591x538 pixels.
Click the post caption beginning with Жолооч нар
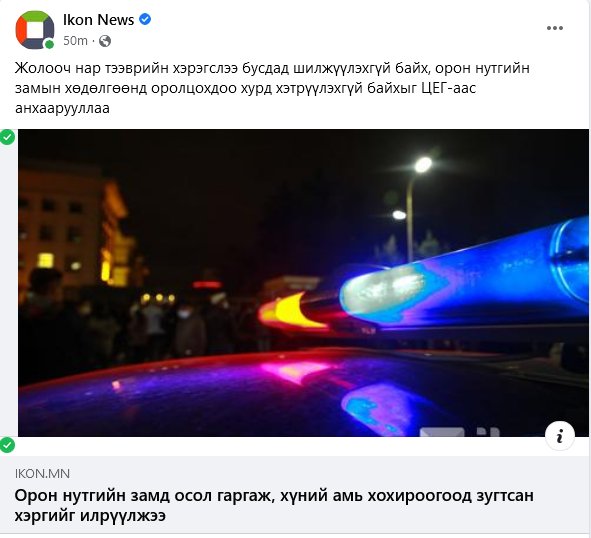point(272,88)
